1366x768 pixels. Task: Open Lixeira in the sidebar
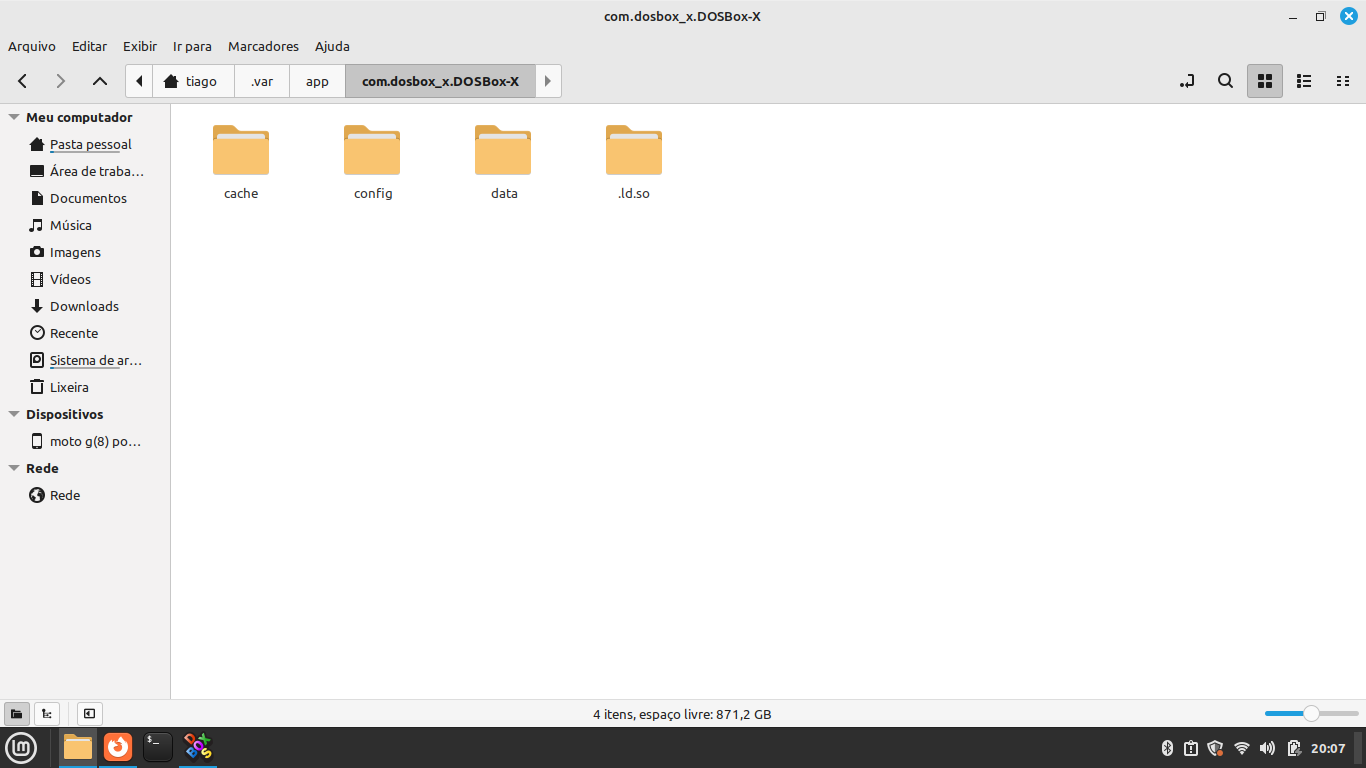click(69, 387)
